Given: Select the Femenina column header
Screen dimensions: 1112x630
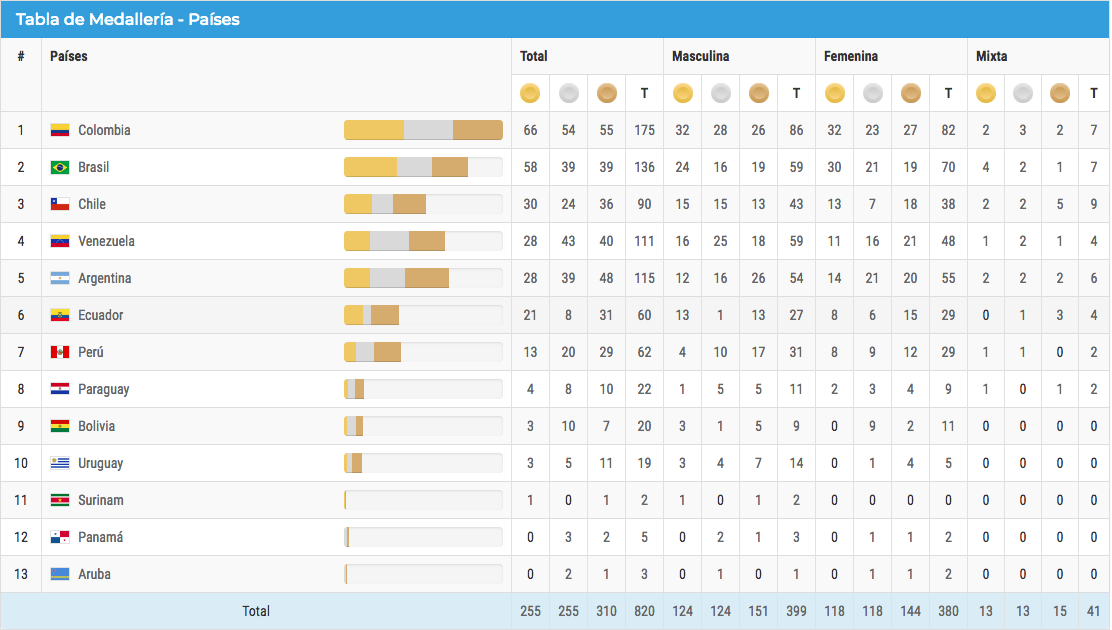Looking at the screenshot, I should 851,56.
